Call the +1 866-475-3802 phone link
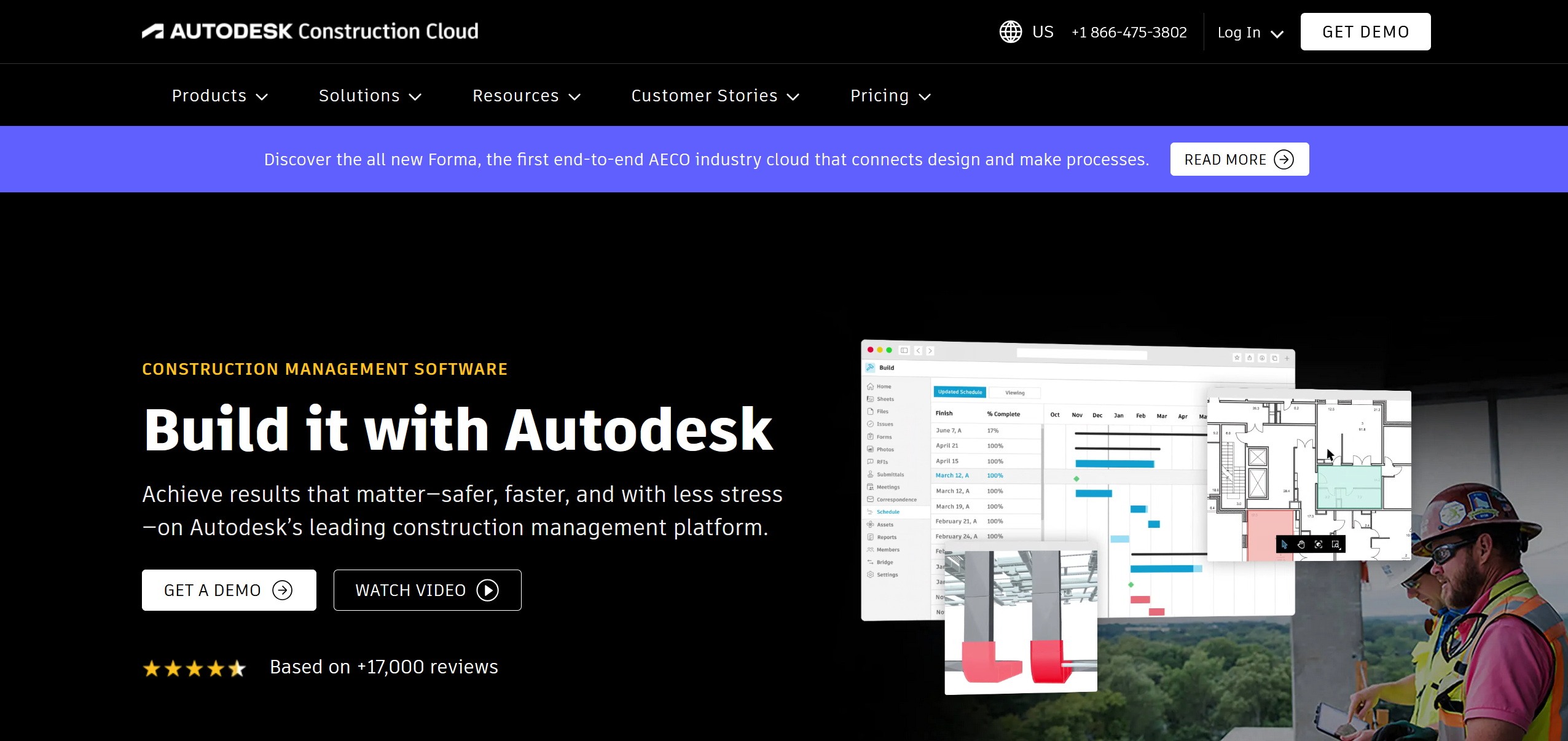 [1129, 33]
